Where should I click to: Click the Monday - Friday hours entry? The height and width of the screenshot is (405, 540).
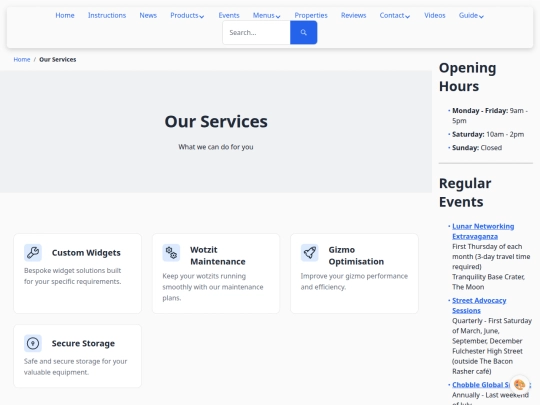coord(490,116)
